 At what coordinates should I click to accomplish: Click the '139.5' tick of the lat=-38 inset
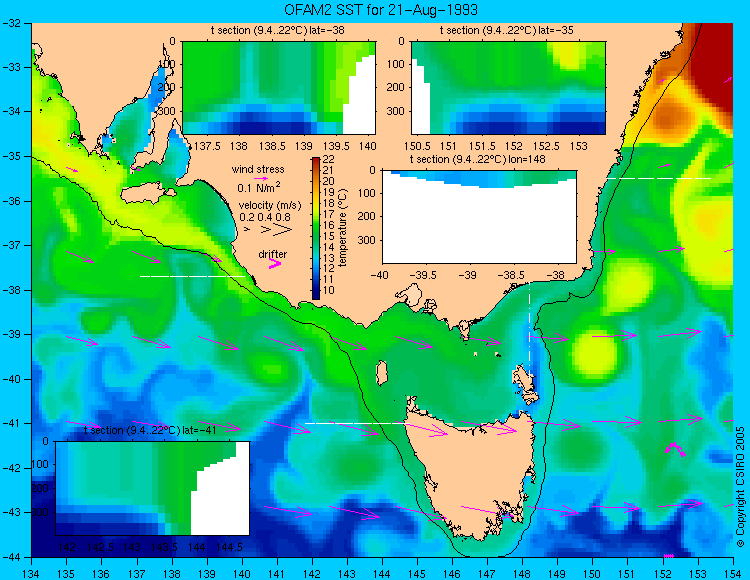tap(337, 146)
